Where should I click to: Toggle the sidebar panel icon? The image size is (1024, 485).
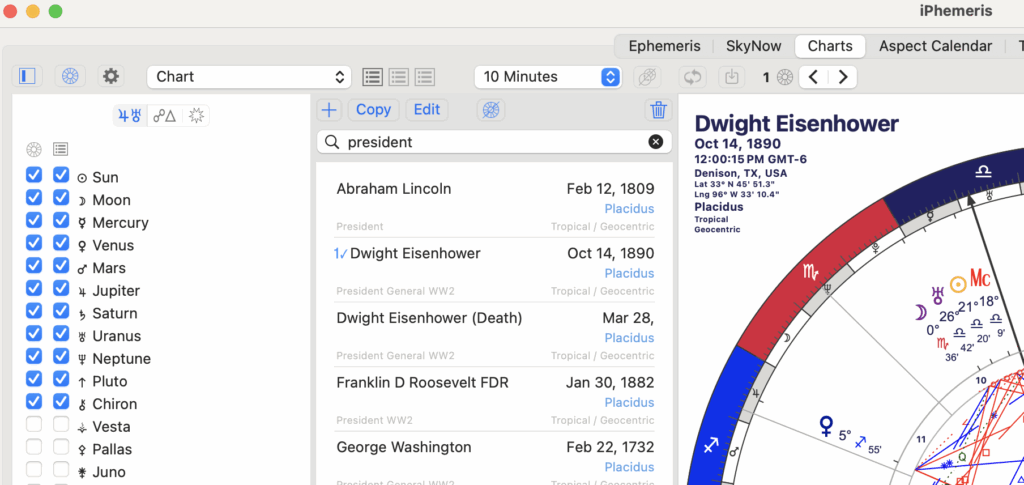point(28,76)
